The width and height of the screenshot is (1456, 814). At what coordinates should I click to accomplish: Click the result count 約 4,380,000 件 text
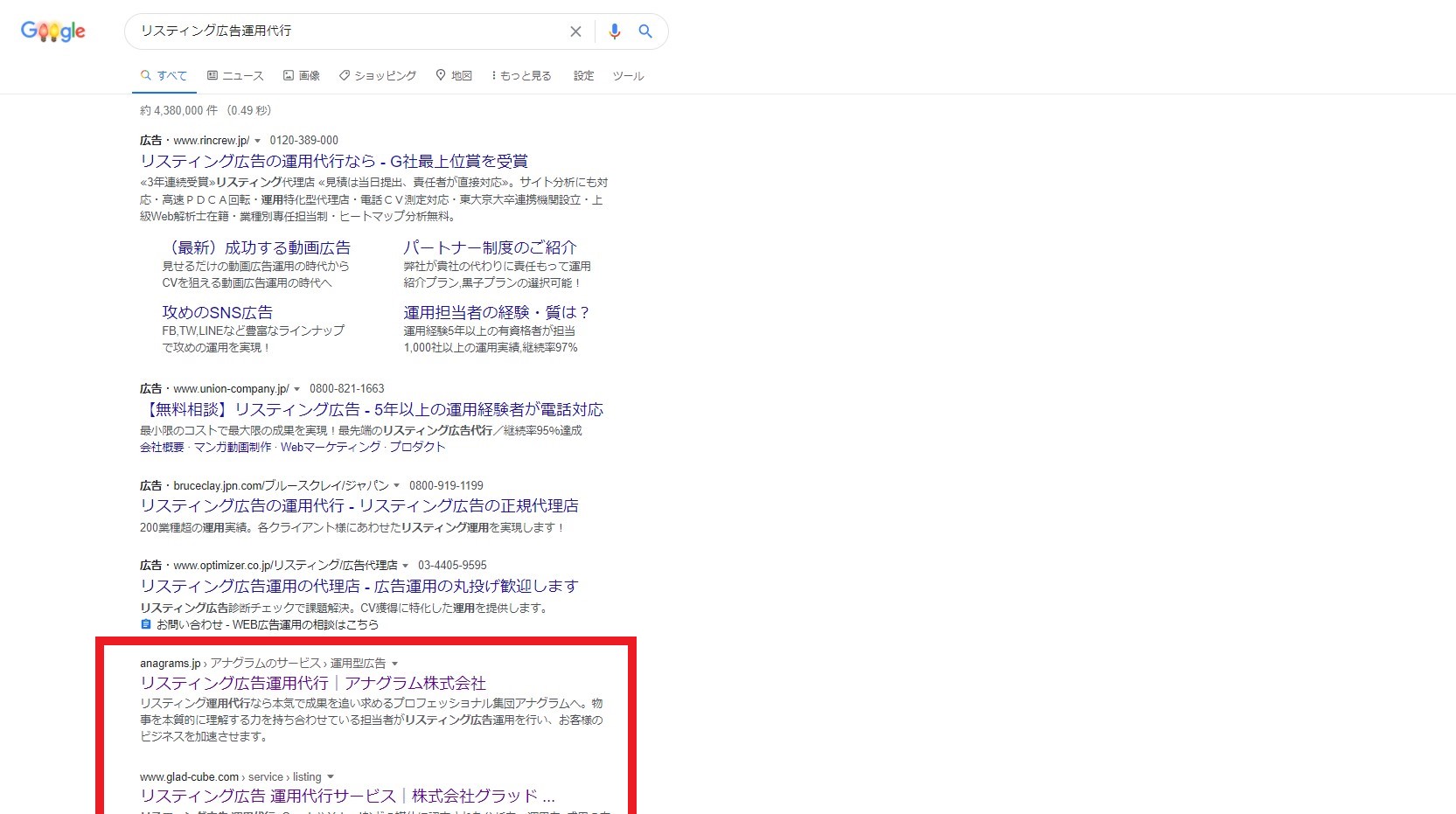click(x=178, y=110)
